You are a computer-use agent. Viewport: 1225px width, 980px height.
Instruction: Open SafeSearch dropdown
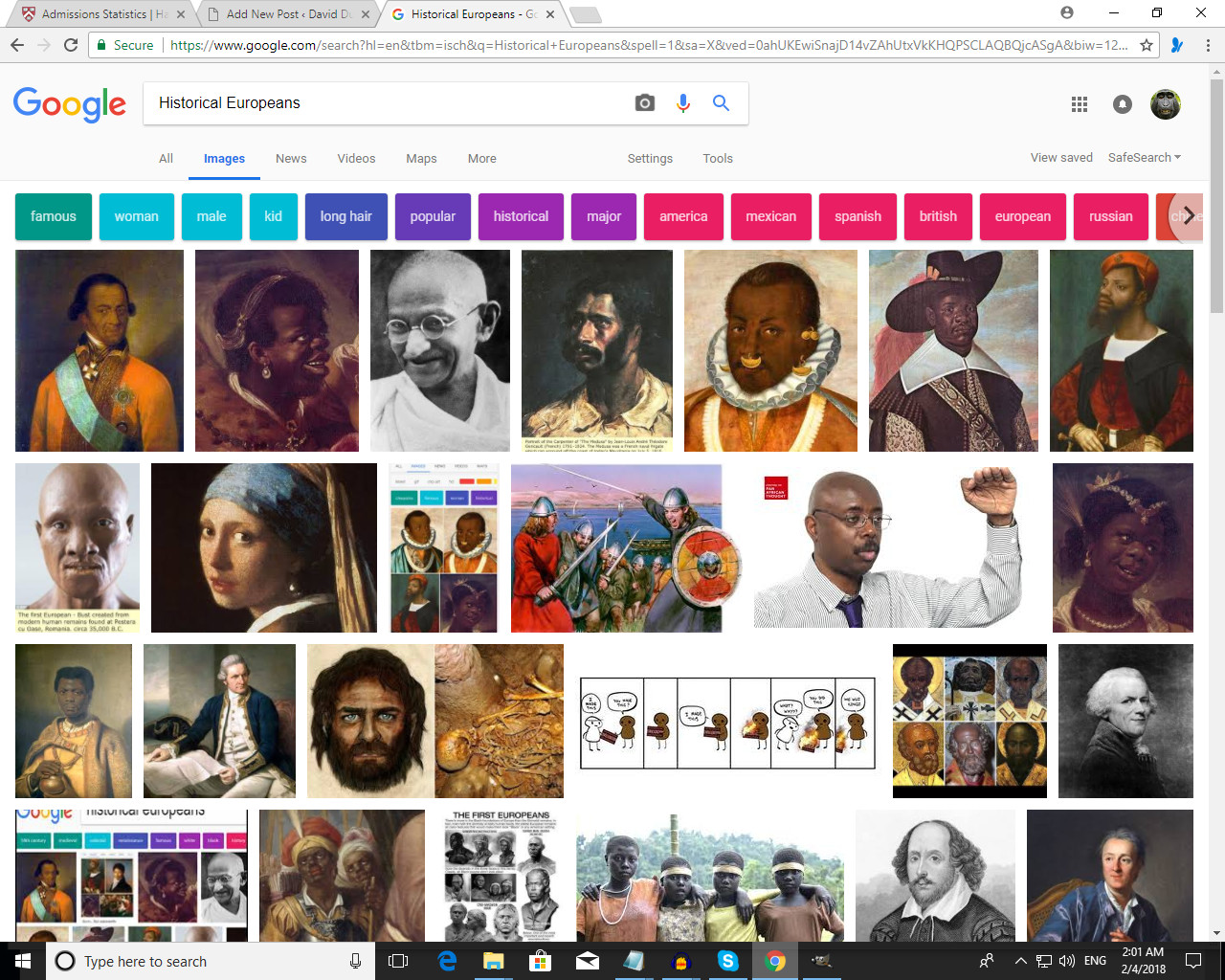1145,157
